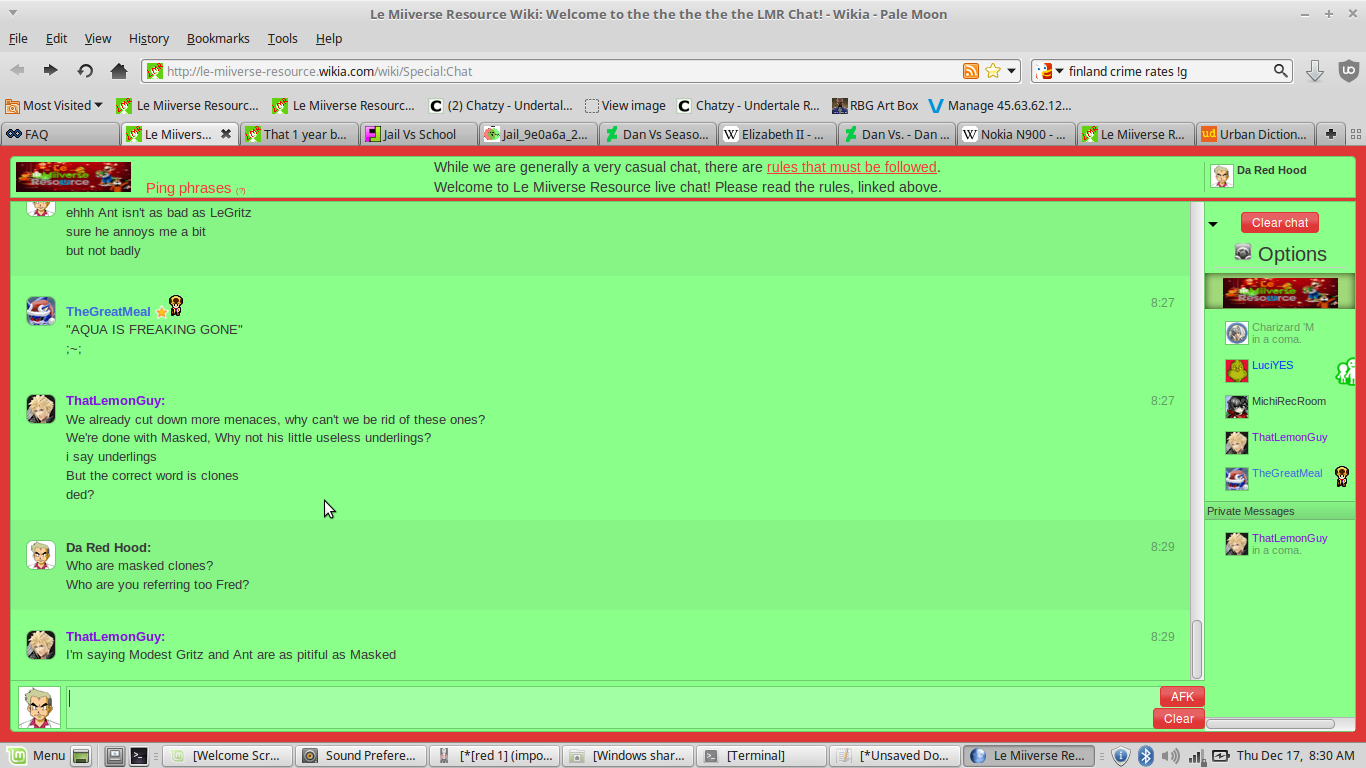1366x768 pixels.
Task: Open the volume tray icon
Action: tap(1171, 756)
